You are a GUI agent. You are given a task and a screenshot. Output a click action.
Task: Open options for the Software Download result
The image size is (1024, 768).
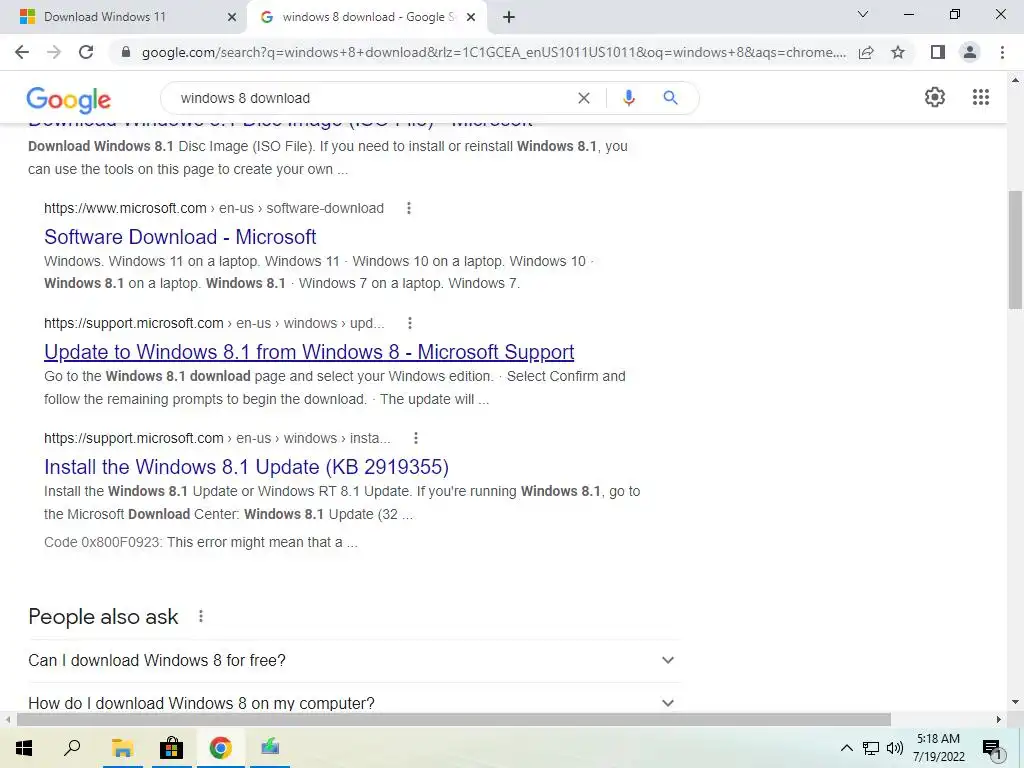click(409, 208)
